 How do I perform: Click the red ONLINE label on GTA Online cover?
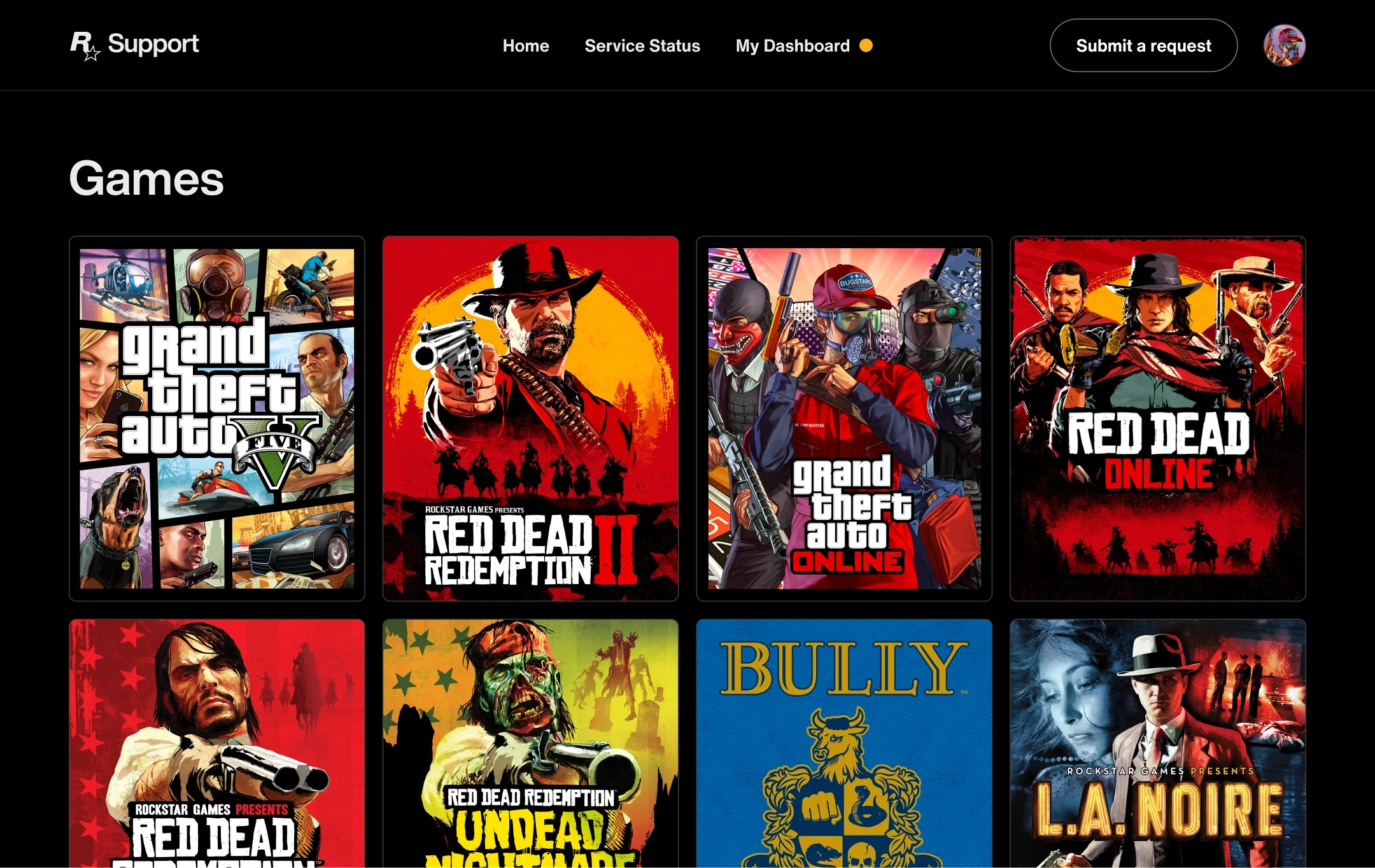[847, 561]
